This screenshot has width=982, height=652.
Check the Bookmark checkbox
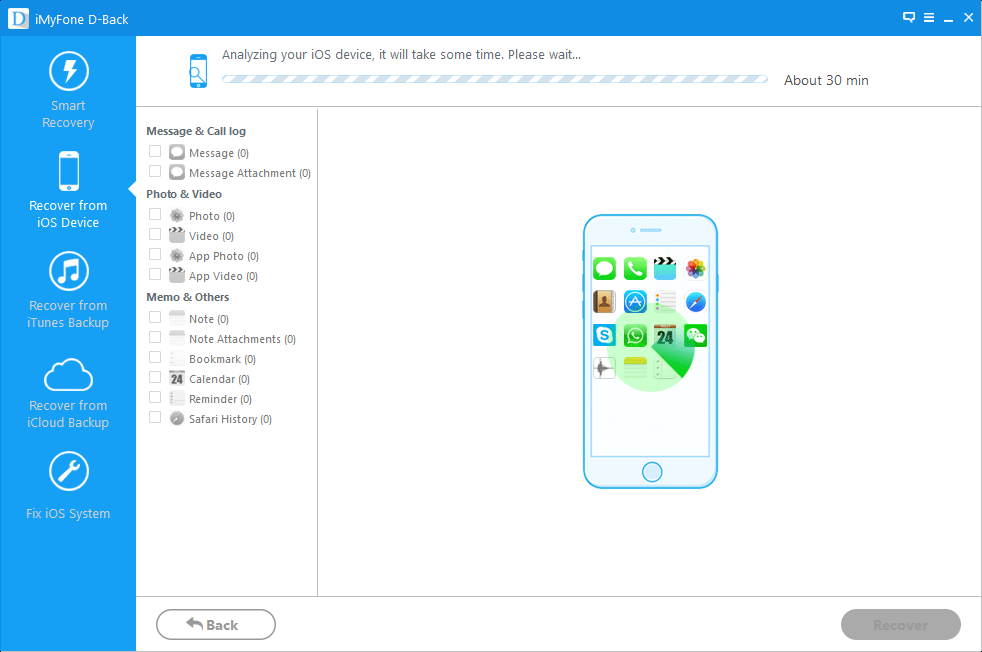155,357
